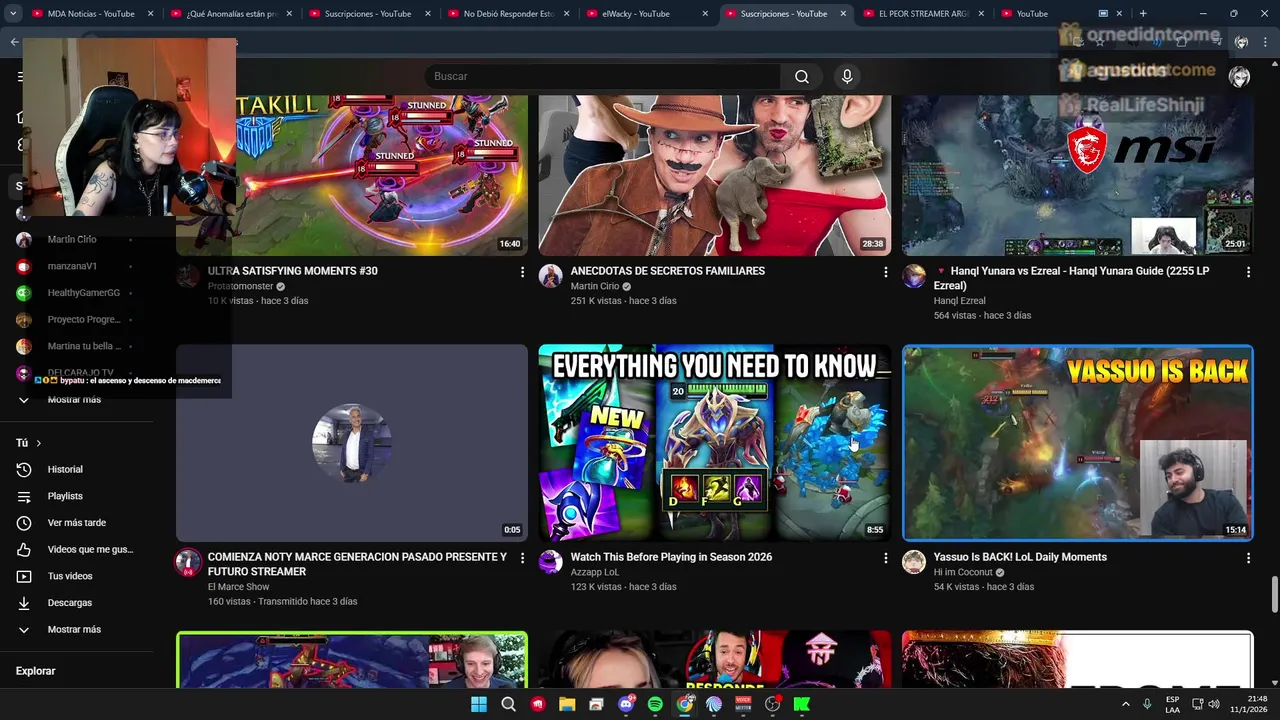Open Historial in the sidebar

coord(77,469)
